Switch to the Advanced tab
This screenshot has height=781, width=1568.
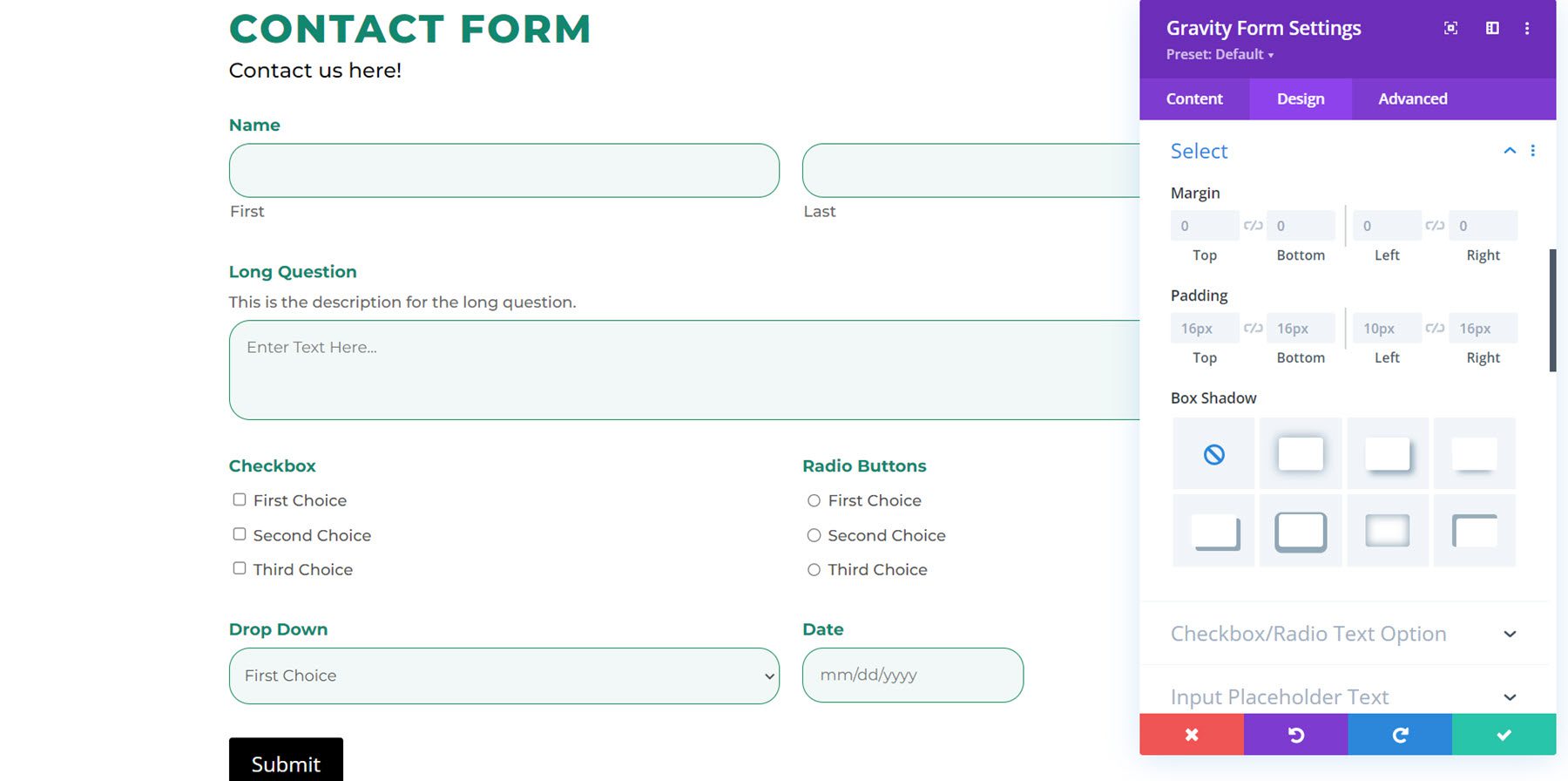coord(1411,98)
